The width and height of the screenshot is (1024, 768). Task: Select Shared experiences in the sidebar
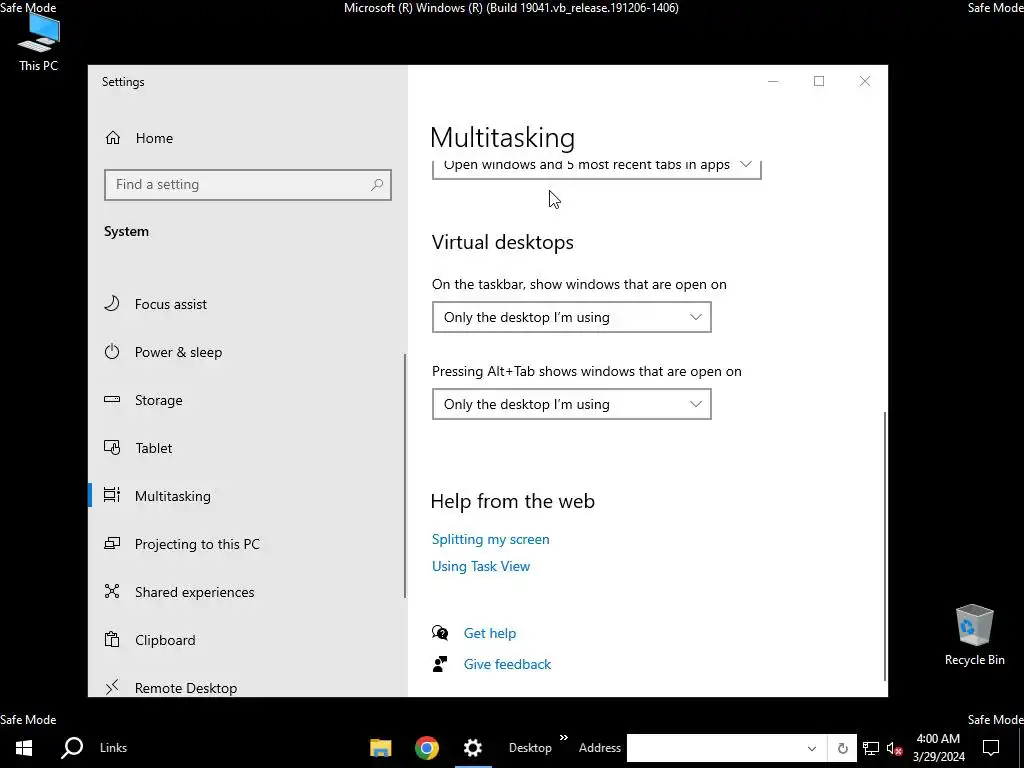248,592
